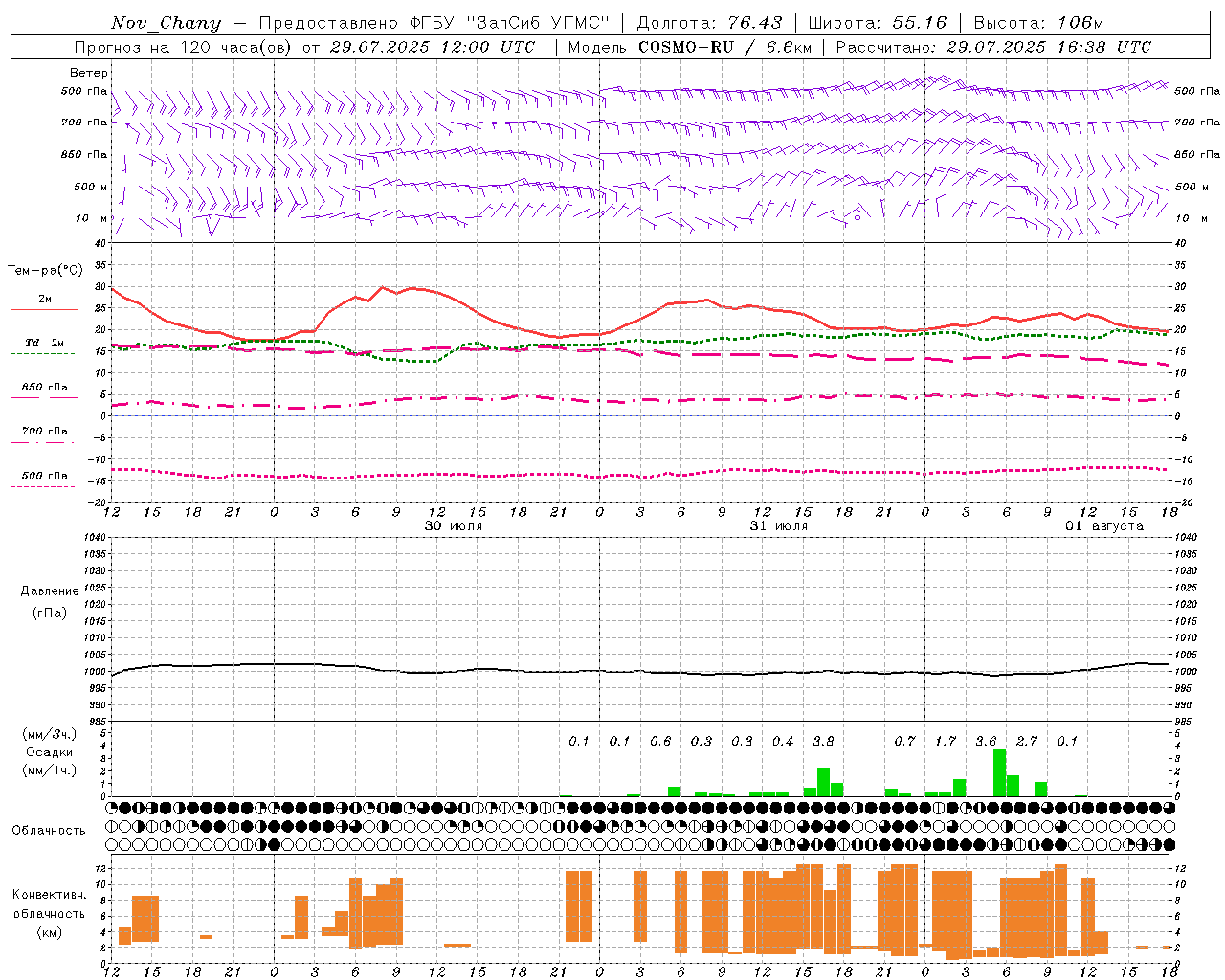The width and height of the screenshot is (1225, 980).
Task: Click the "(мм/1ч.)" precipitation unit label
Action: 50,770
